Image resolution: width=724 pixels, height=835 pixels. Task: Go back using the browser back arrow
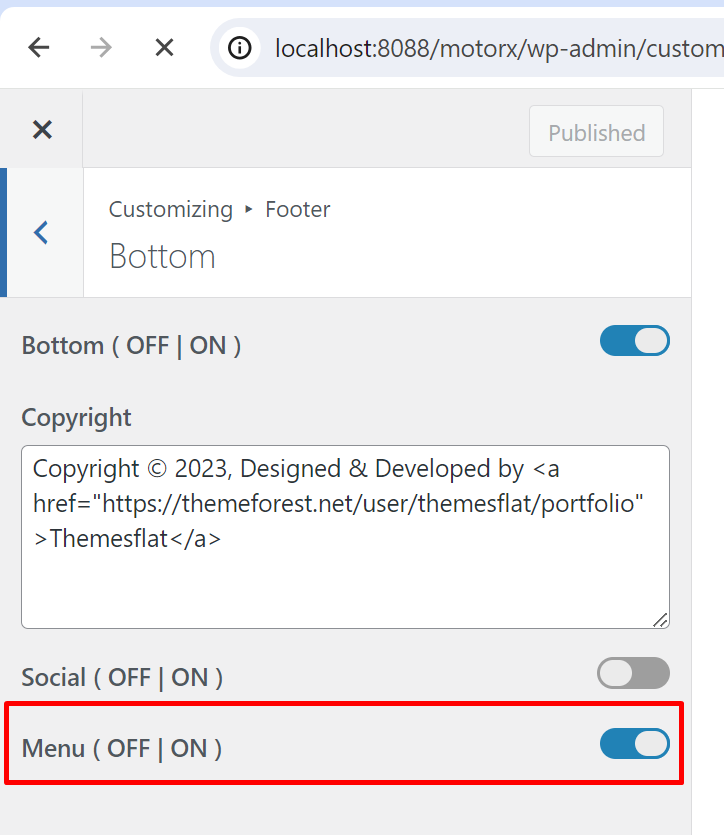(x=39, y=48)
